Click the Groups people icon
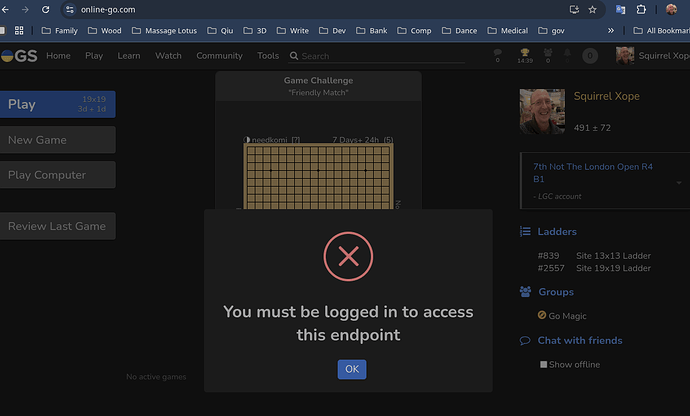690x416 pixels. (x=525, y=292)
